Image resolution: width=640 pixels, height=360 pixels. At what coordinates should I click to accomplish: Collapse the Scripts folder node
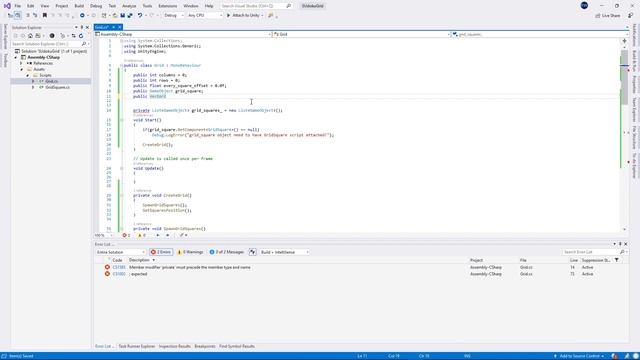pyautogui.click(x=28, y=76)
